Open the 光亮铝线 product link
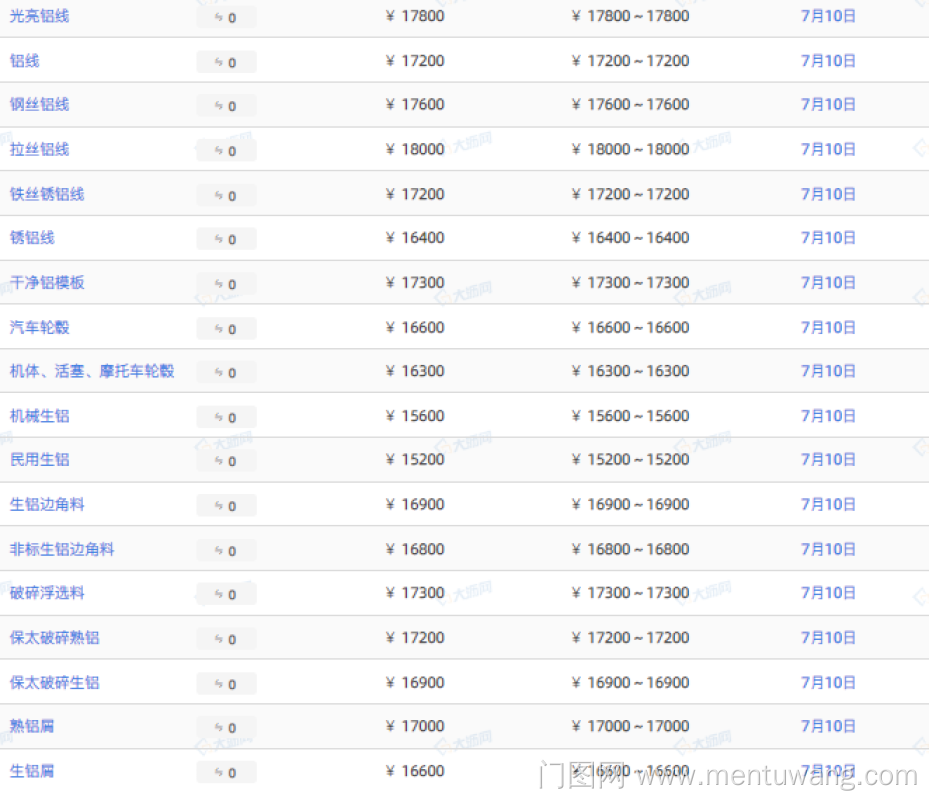 (40, 16)
